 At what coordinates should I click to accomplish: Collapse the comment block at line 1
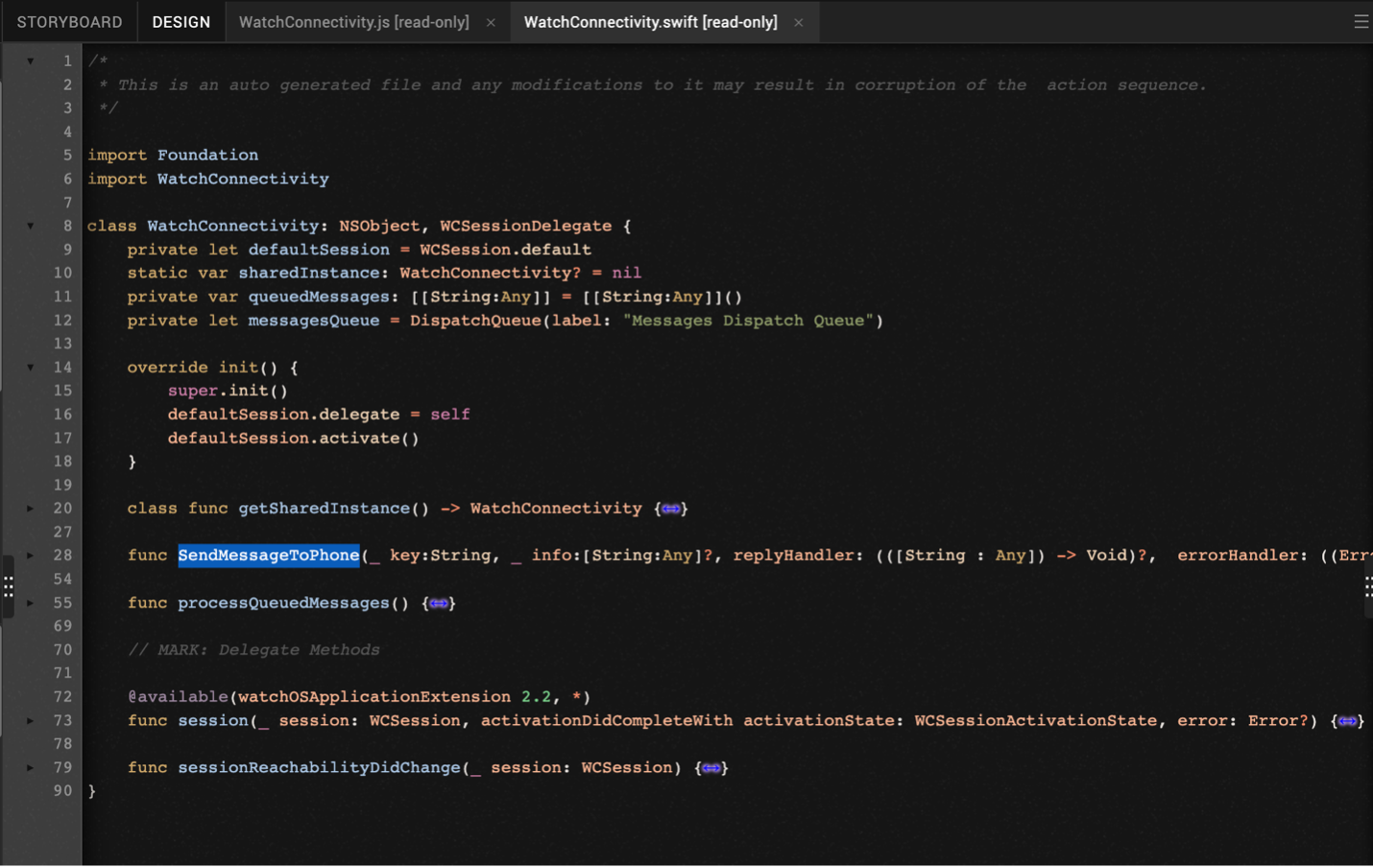31,60
